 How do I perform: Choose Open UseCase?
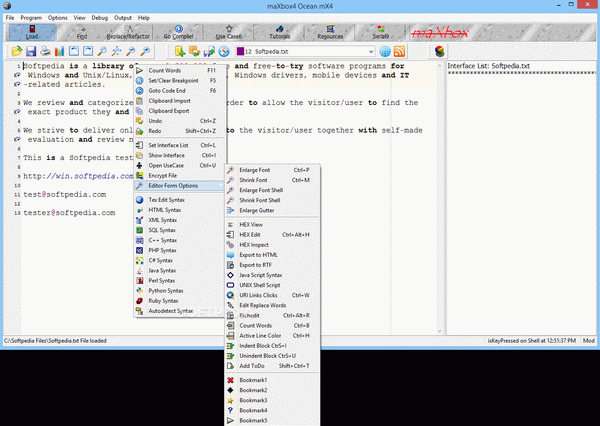pos(180,165)
